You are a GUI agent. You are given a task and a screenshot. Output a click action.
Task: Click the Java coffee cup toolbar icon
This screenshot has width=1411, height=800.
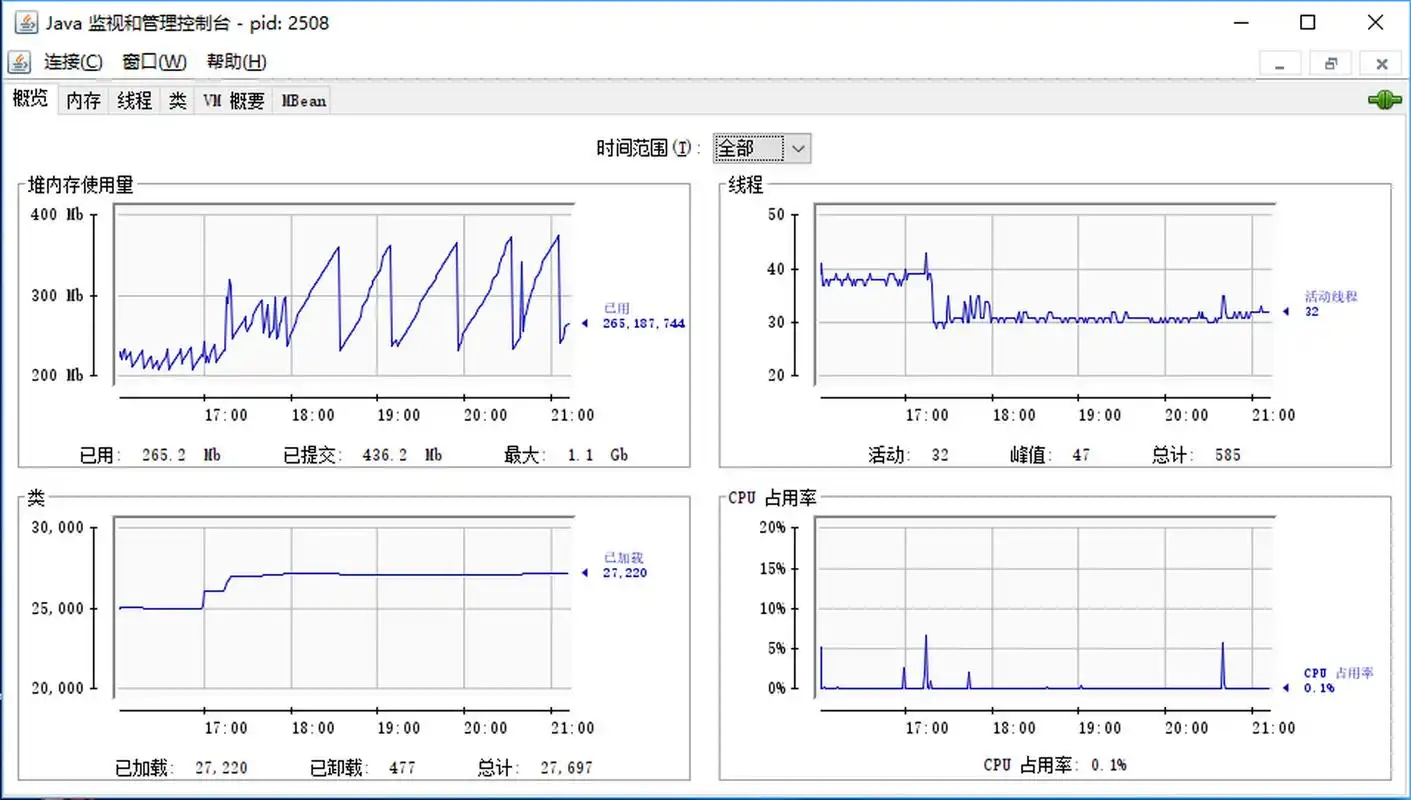point(19,62)
